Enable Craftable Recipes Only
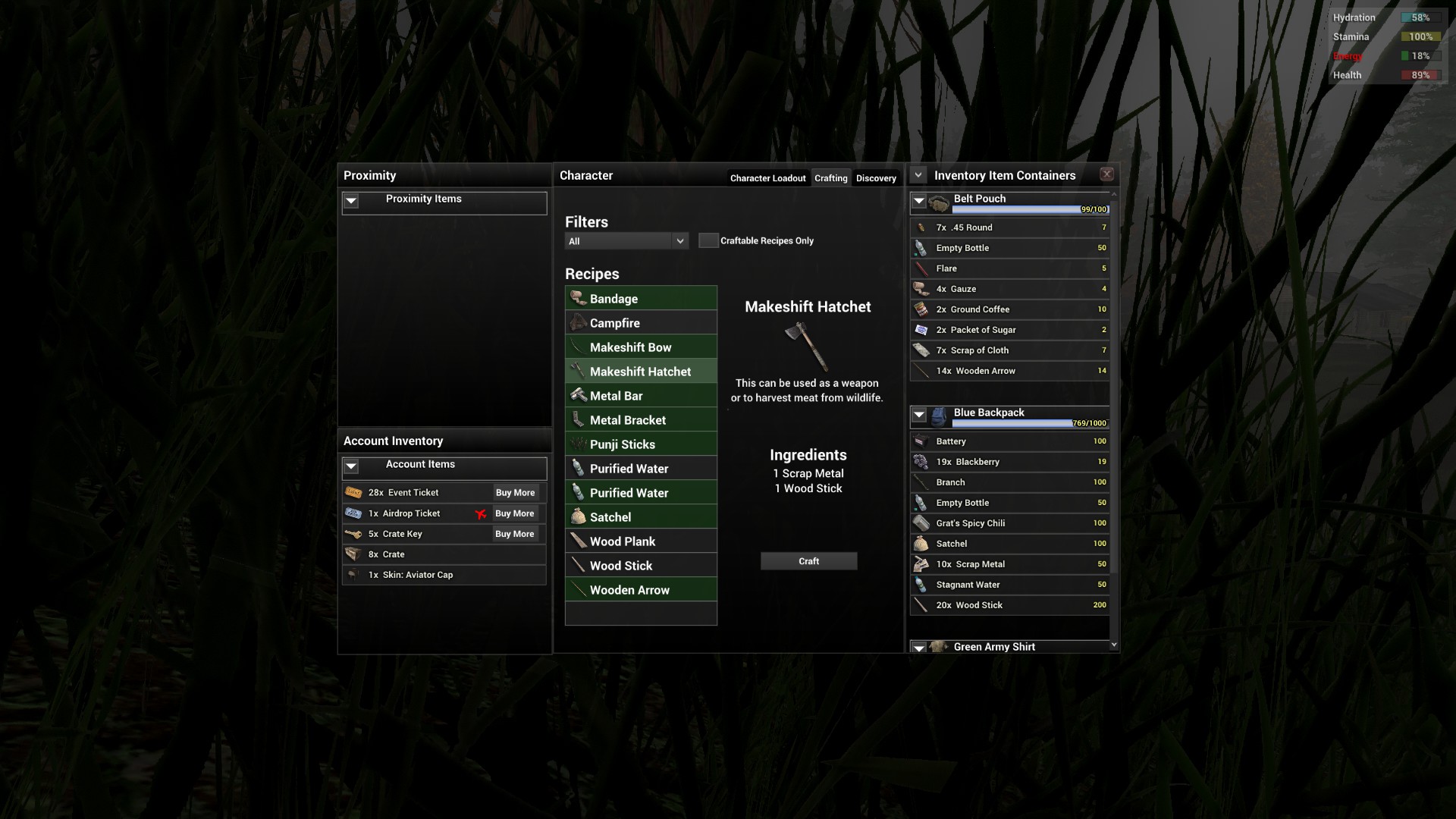 (x=708, y=240)
